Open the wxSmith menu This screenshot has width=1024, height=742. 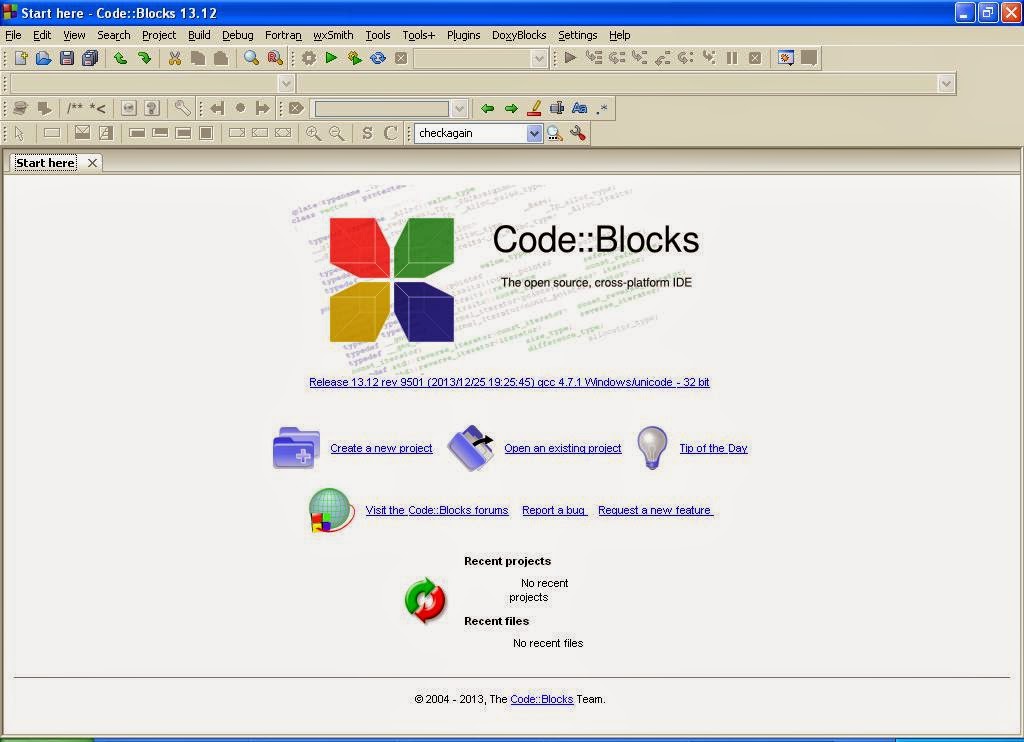coord(333,35)
